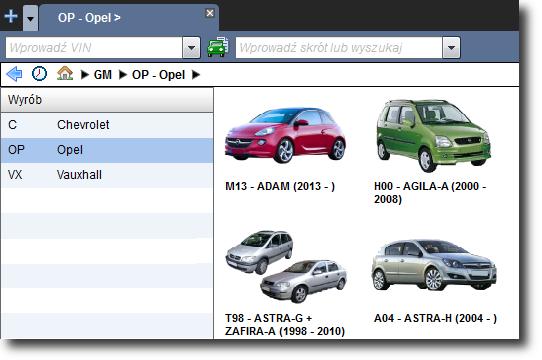Open the OP - Opel breadcrumb
This screenshot has height=360, width=542.
click(158, 75)
